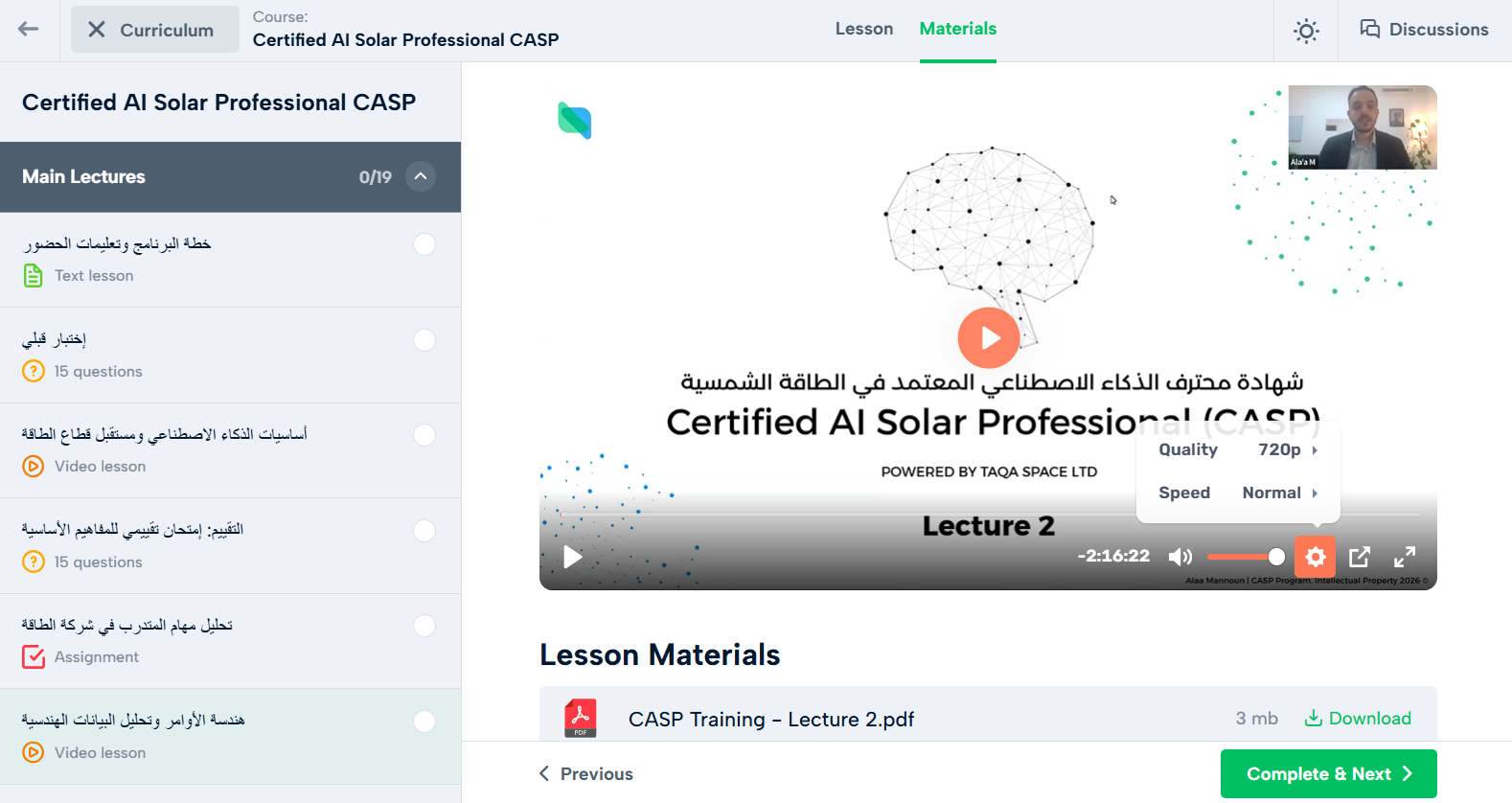This screenshot has height=803, width=1512.
Task: Click Complete & Next button
Action: pyautogui.click(x=1328, y=773)
